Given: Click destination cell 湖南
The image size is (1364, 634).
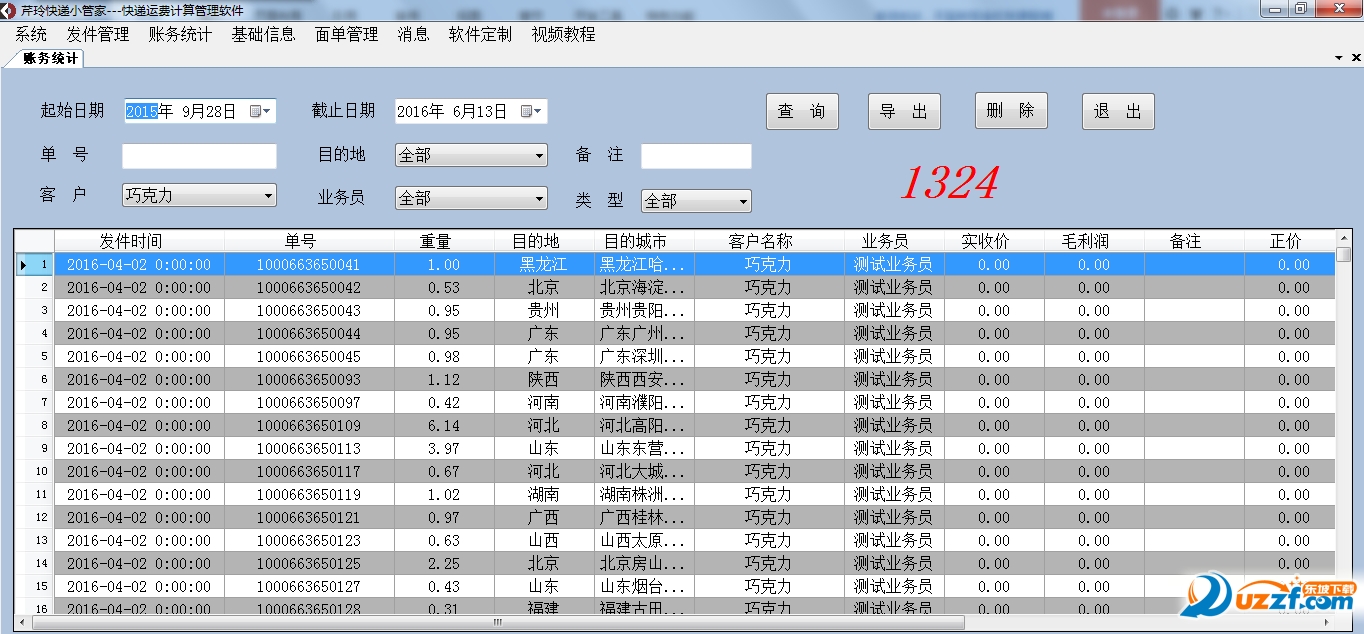Looking at the screenshot, I should pos(544,495).
